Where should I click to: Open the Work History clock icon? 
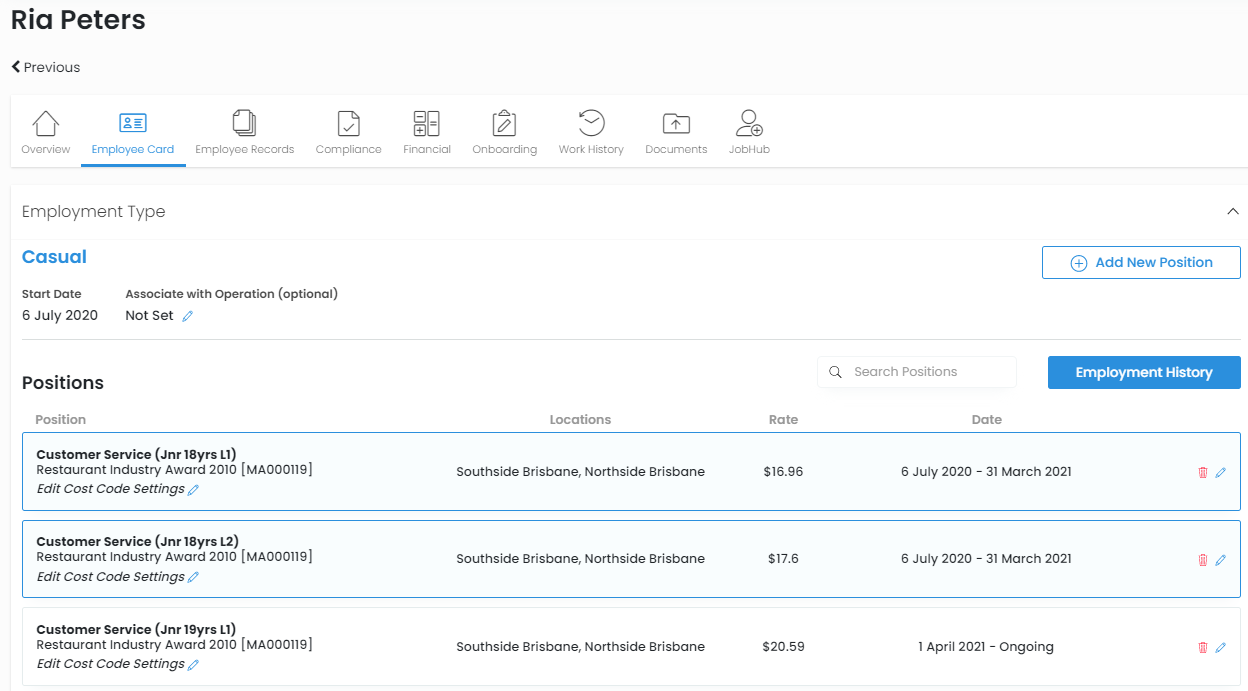[x=591, y=124]
